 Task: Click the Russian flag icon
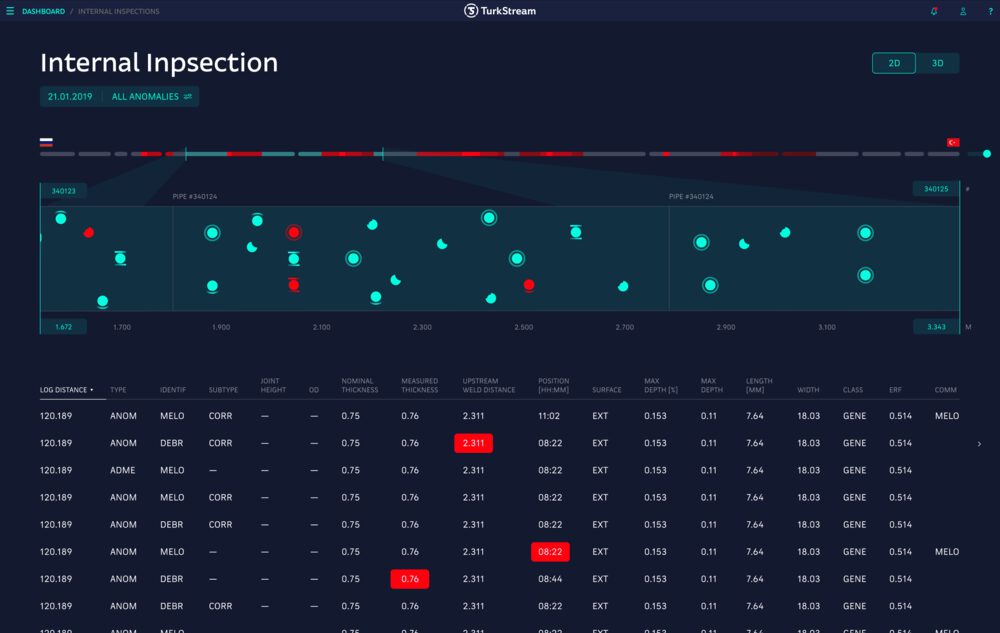[46, 143]
